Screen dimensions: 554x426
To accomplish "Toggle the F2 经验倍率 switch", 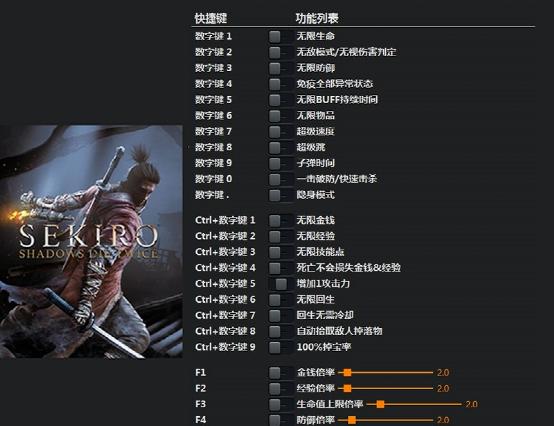I will click(x=281, y=389).
